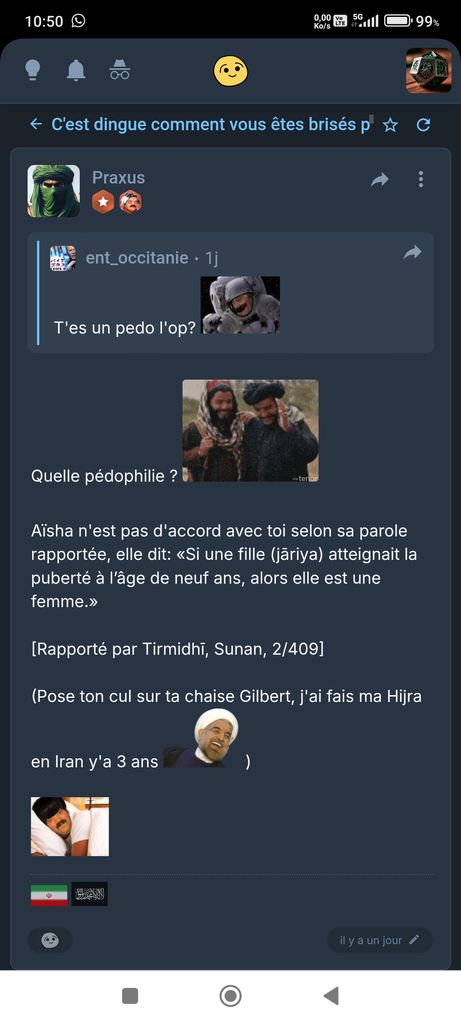461x1024 pixels.
Task: Open Praxus profile avatar
Action: [54, 191]
